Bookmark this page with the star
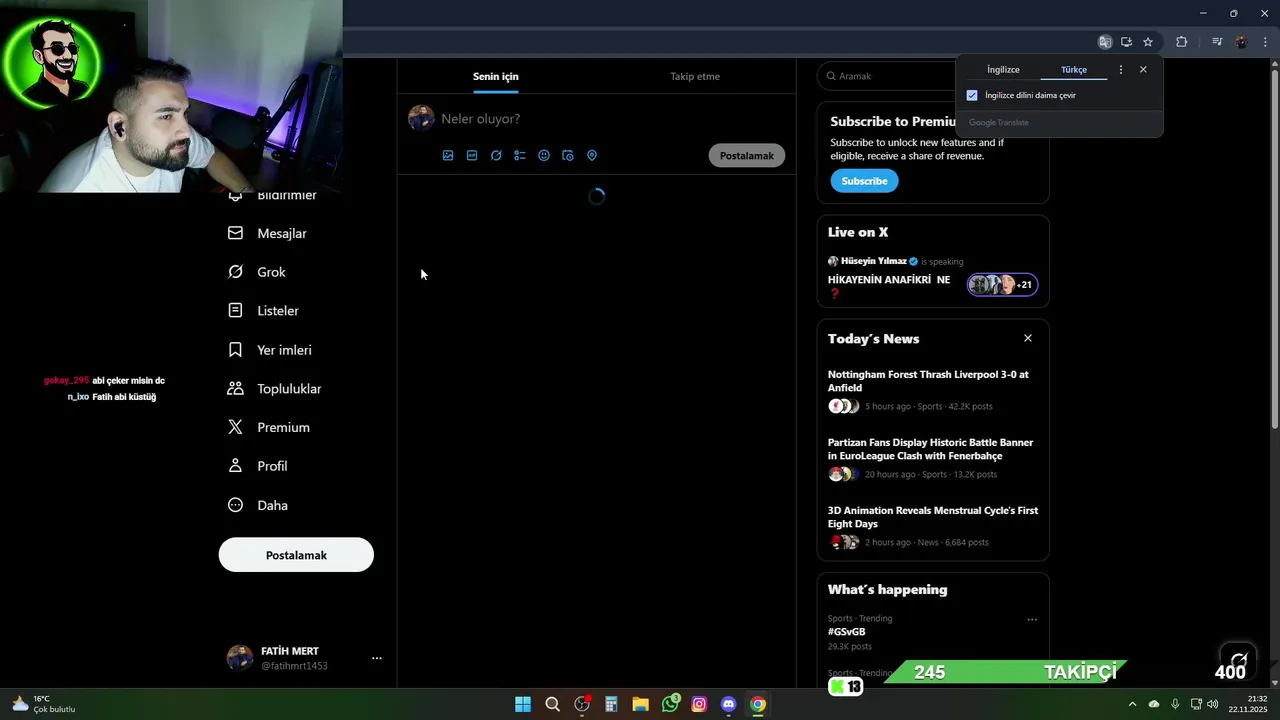 coord(1148,42)
